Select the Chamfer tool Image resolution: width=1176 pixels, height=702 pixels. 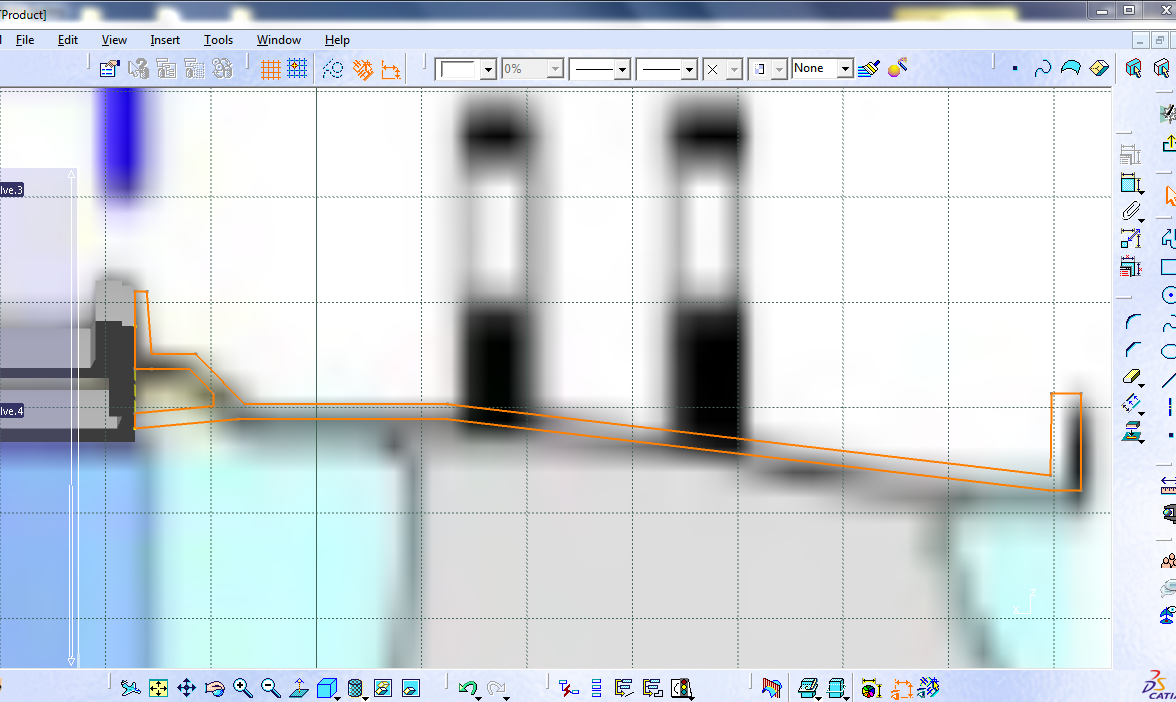point(1132,350)
